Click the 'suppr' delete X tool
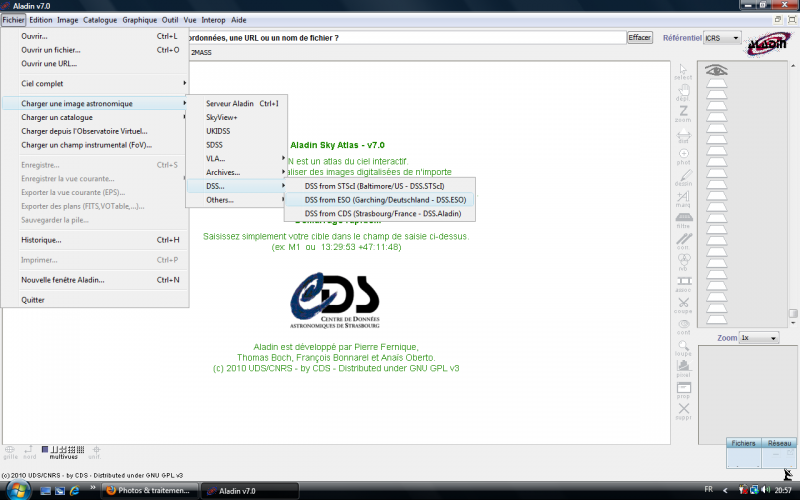This screenshot has width=800, height=500. (x=683, y=411)
